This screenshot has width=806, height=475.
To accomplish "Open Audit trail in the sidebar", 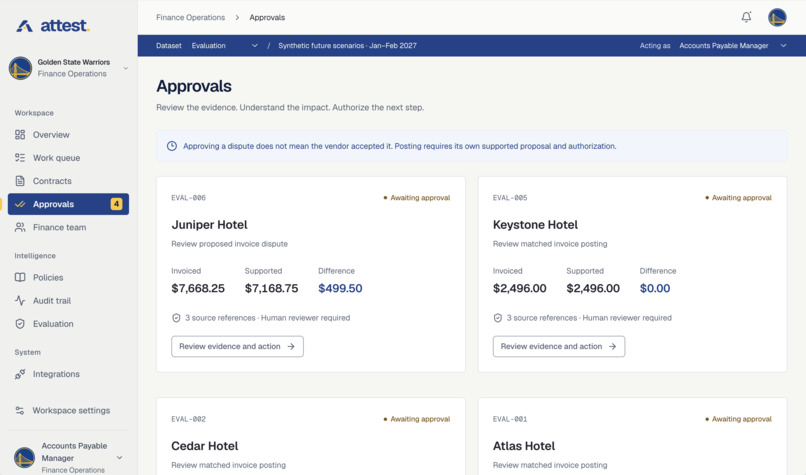I will pos(68,301).
